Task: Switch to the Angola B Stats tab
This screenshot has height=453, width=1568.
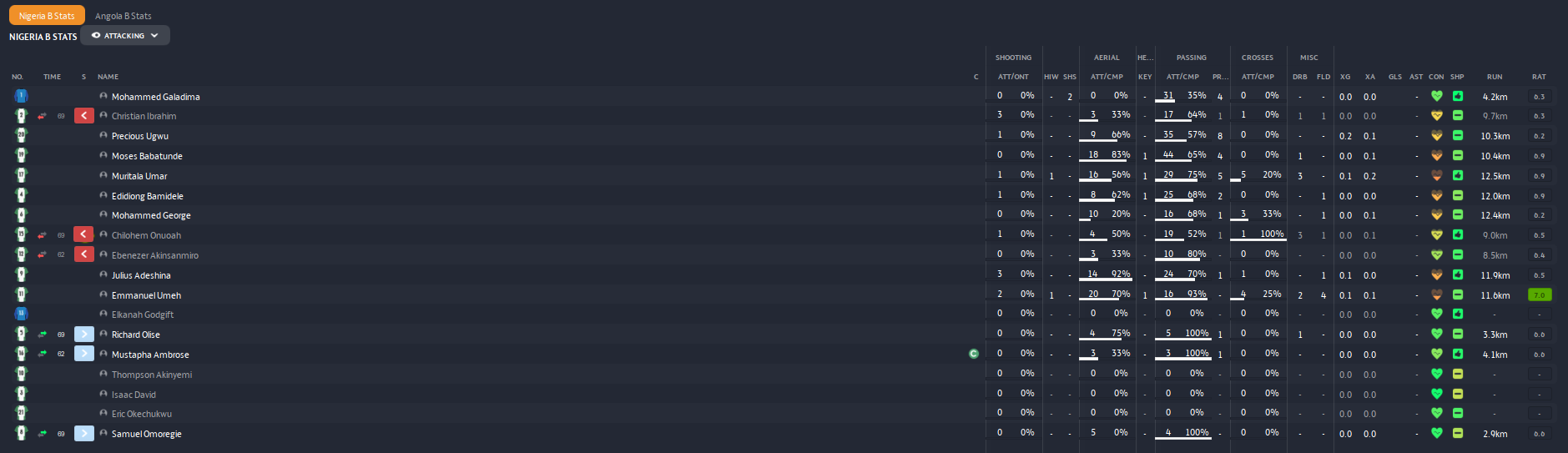Action: (124, 16)
